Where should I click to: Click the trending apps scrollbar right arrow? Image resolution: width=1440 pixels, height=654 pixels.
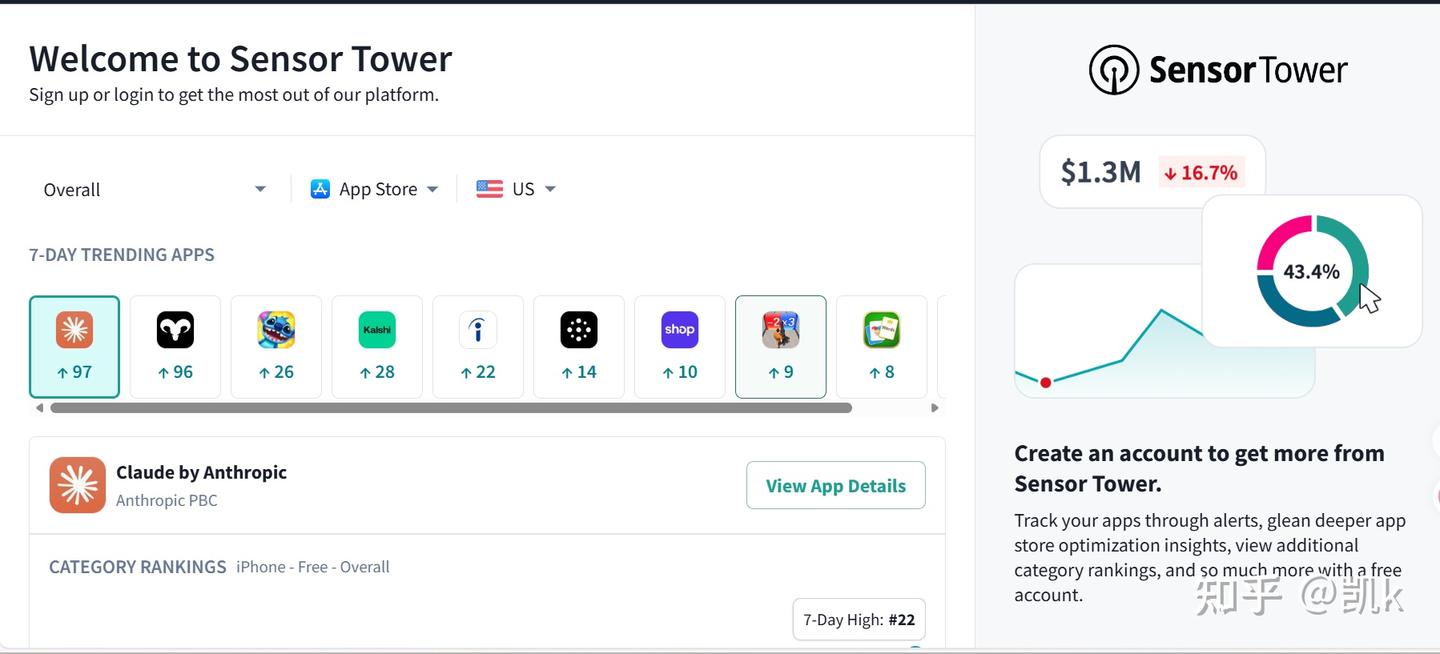[x=935, y=408]
